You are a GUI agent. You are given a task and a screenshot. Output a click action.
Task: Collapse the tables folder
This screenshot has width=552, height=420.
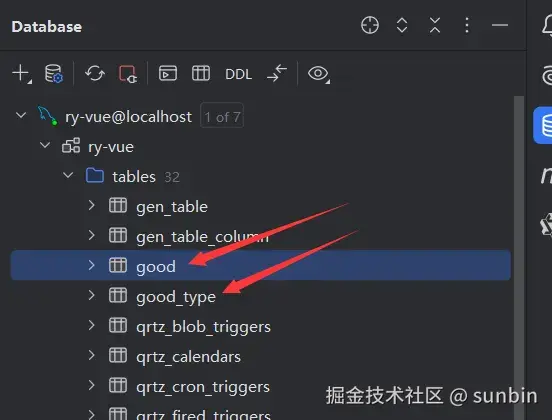point(68,175)
